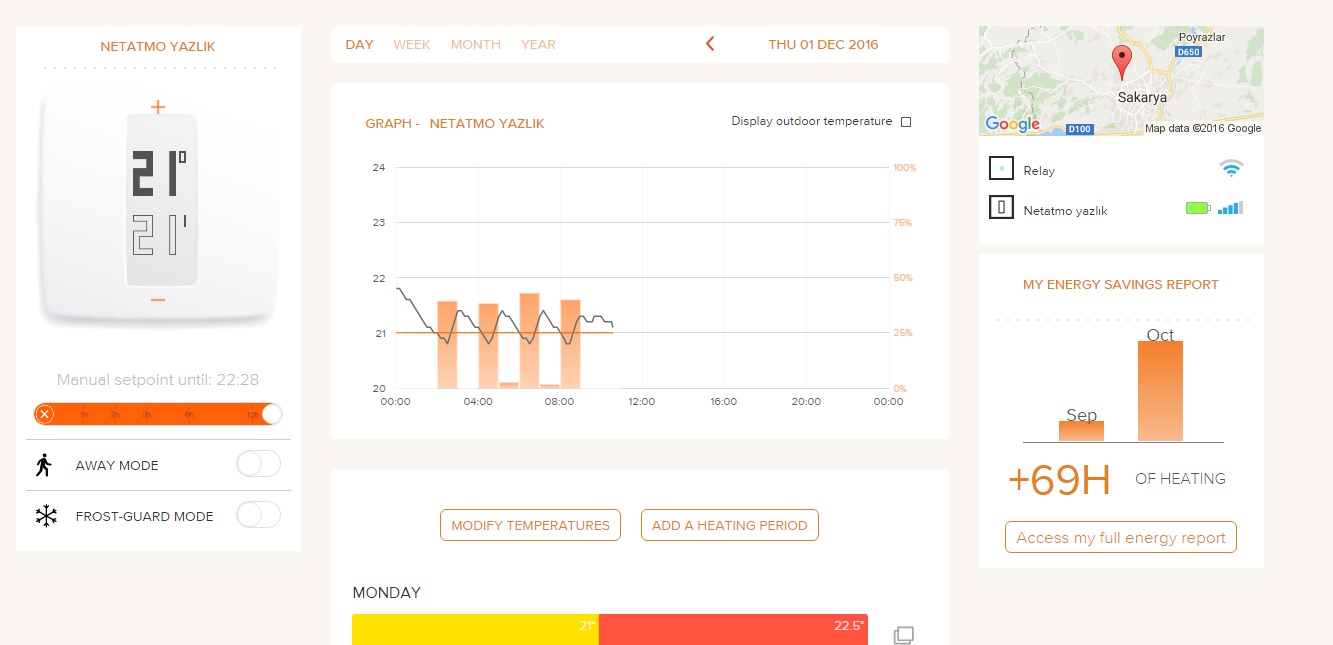The width and height of the screenshot is (1333, 645).
Task: Click the +69H heating figure
Action: (1059, 480)
